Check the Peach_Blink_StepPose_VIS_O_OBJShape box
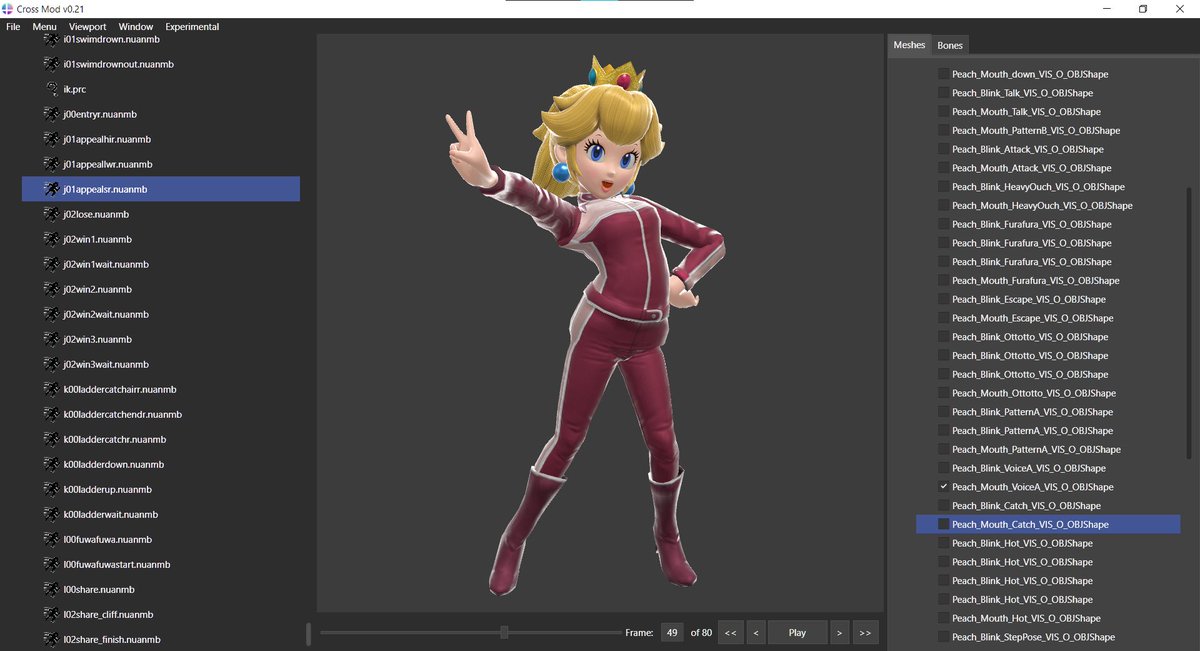Image resolution: width=1200 pixels, height=651 pixels. click(943, 637)
